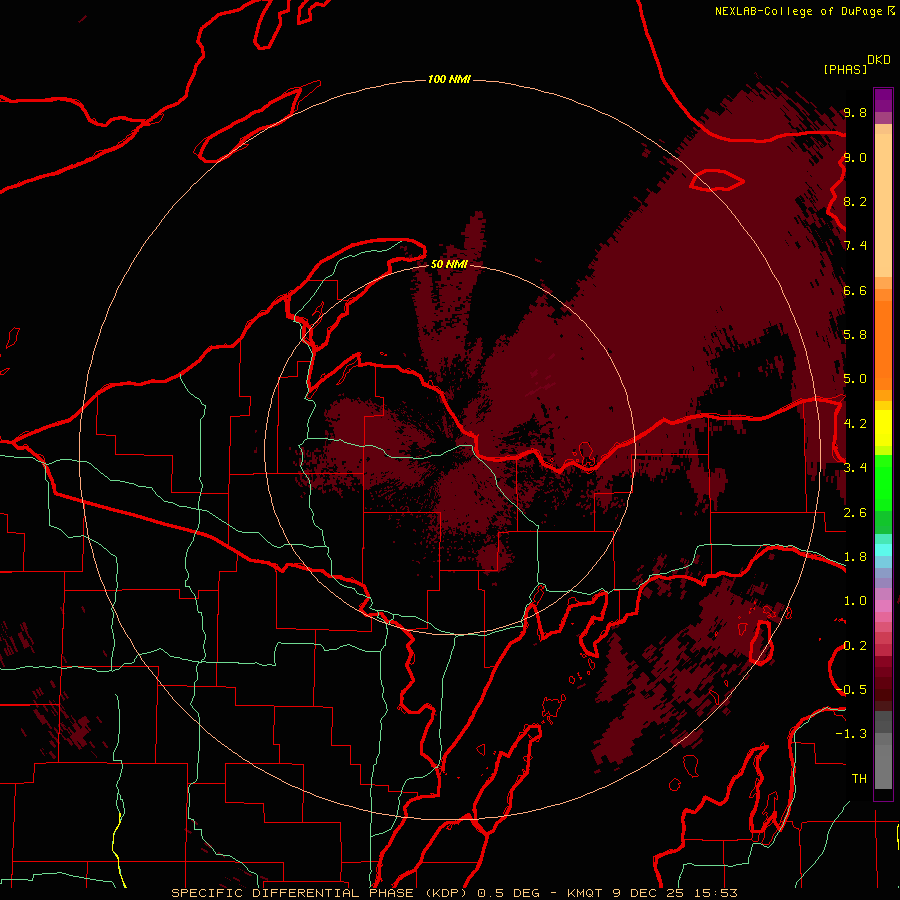Image resolution: width=900 pixels, height=900 pixels.
Task: Click the TH threshold label
Action: (x=859, y=778)
